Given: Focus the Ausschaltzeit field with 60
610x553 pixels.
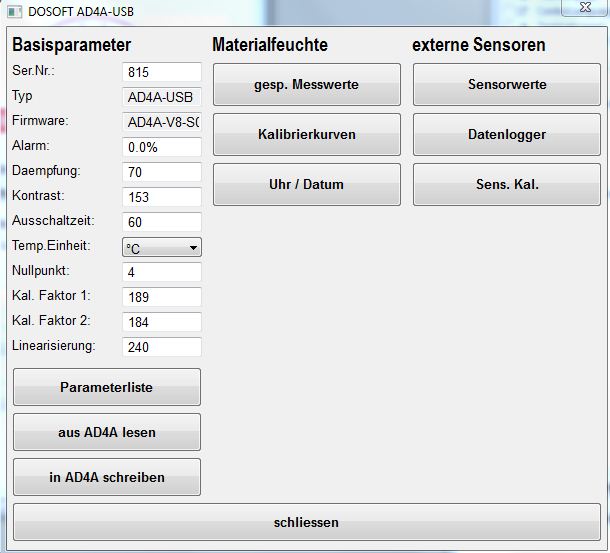Looking at the screenshot, I should [x=162, y=222].
